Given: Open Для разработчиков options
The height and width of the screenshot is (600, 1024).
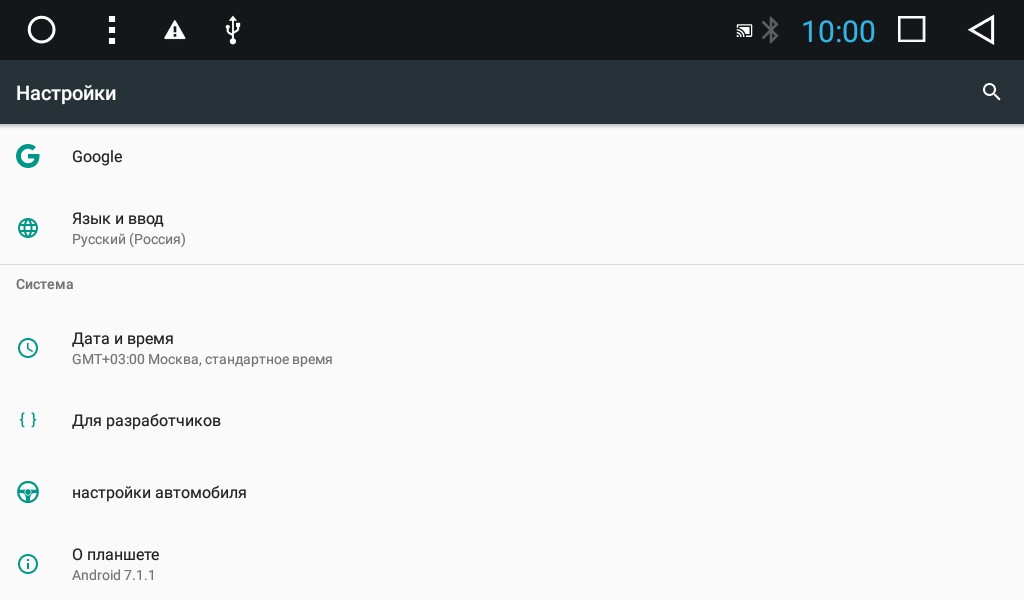Looking at the screenshot, I should [x=512, y=420].
